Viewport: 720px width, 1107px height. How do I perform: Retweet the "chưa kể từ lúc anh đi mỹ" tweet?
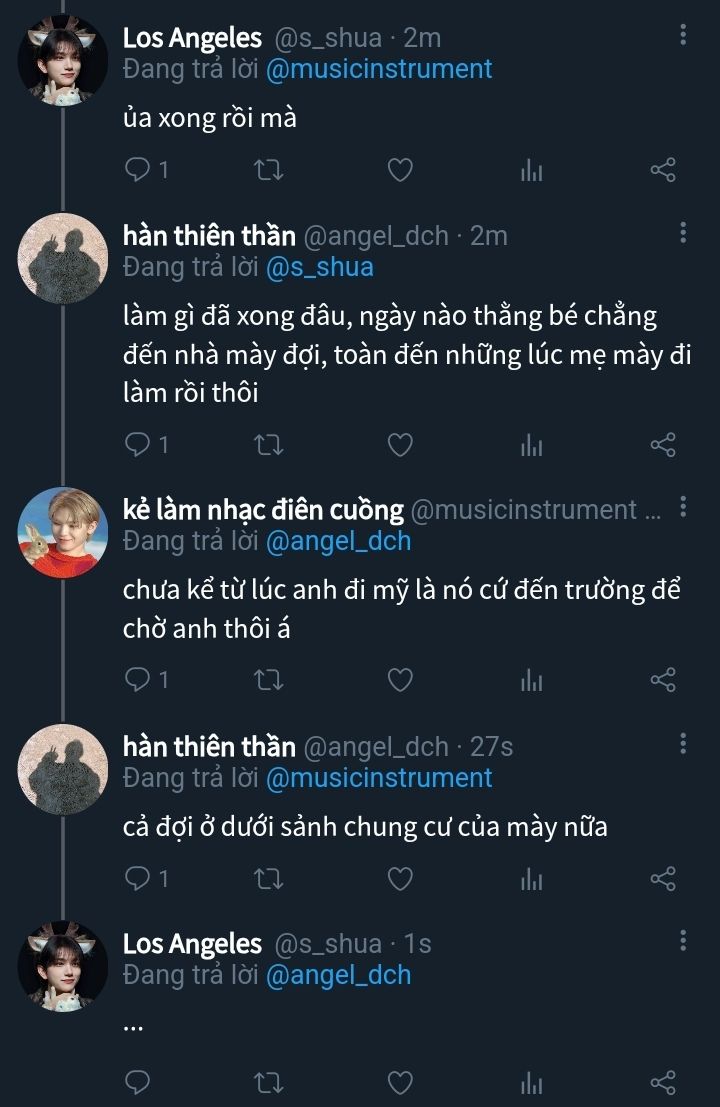[x=269, y=681]
